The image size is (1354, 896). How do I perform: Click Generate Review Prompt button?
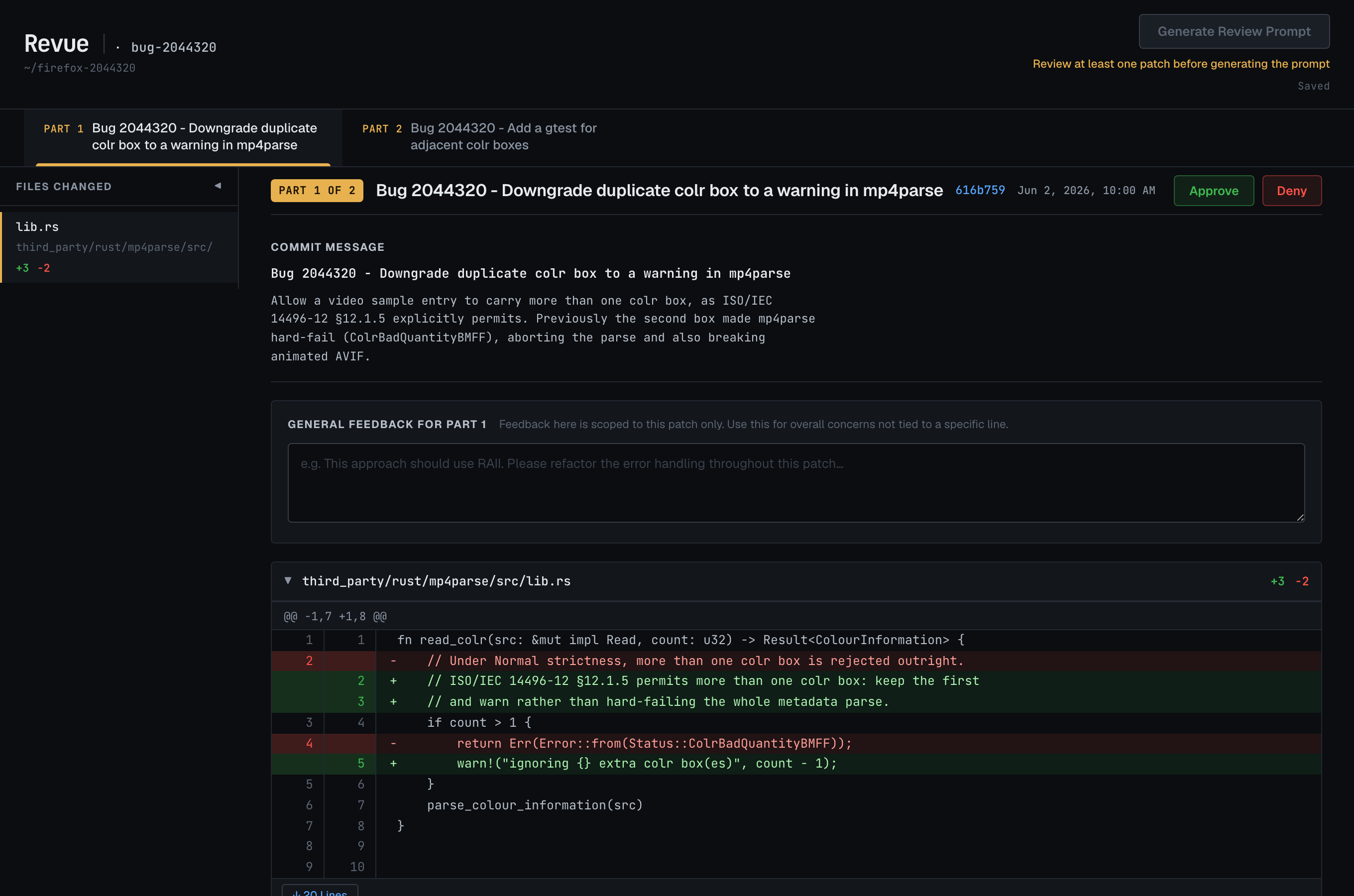pos(1234,31)
